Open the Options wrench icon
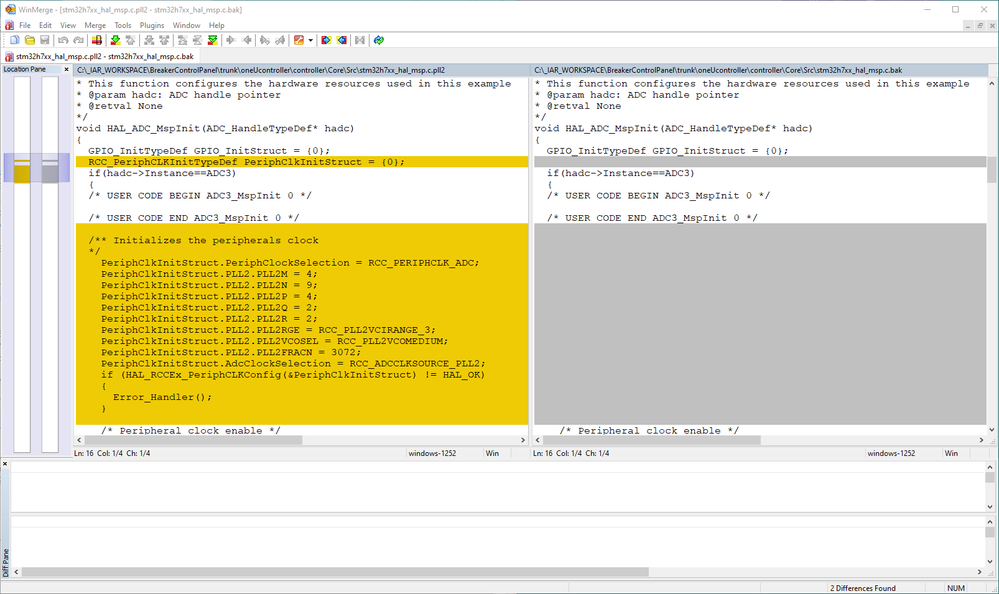The image size is (999, 594). tap(299, 40)
